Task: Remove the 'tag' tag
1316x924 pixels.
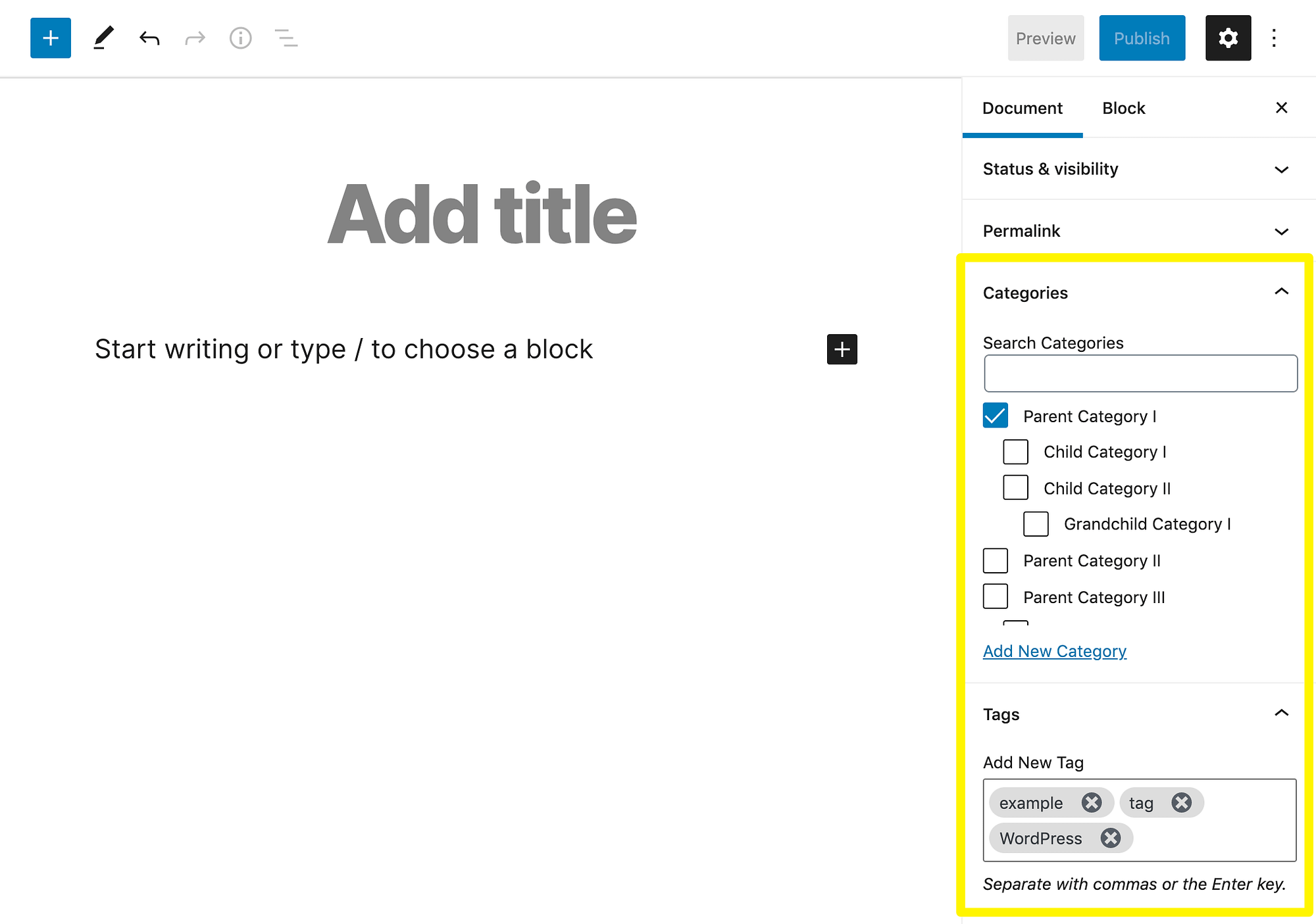Action: (x=1182, y=802)
